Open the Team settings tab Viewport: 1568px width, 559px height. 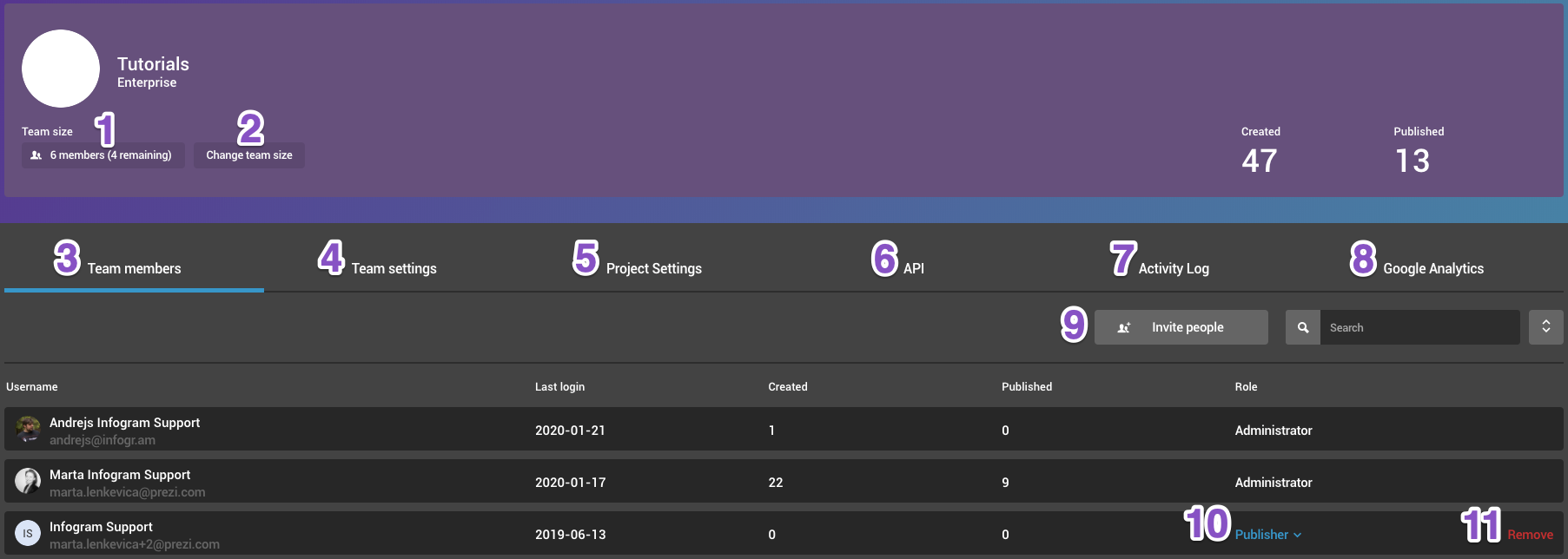coord(394,268)
